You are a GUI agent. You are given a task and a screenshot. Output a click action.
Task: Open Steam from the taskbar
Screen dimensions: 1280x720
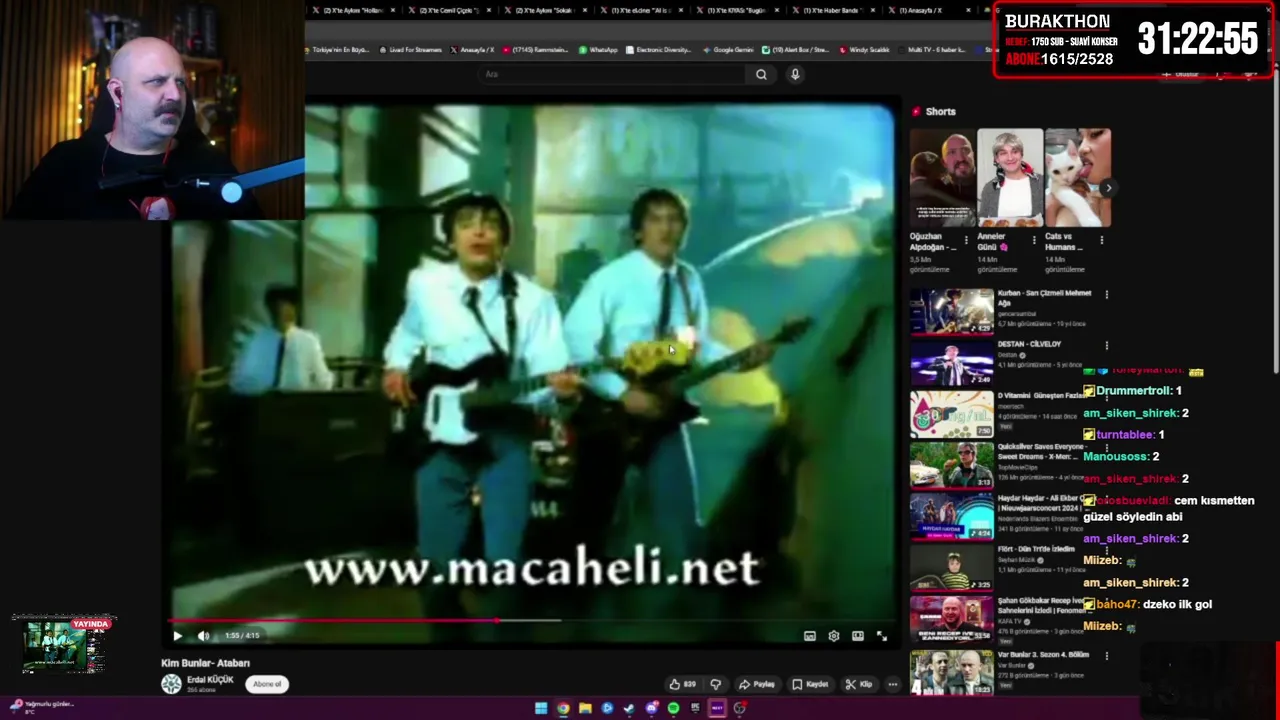629,708
